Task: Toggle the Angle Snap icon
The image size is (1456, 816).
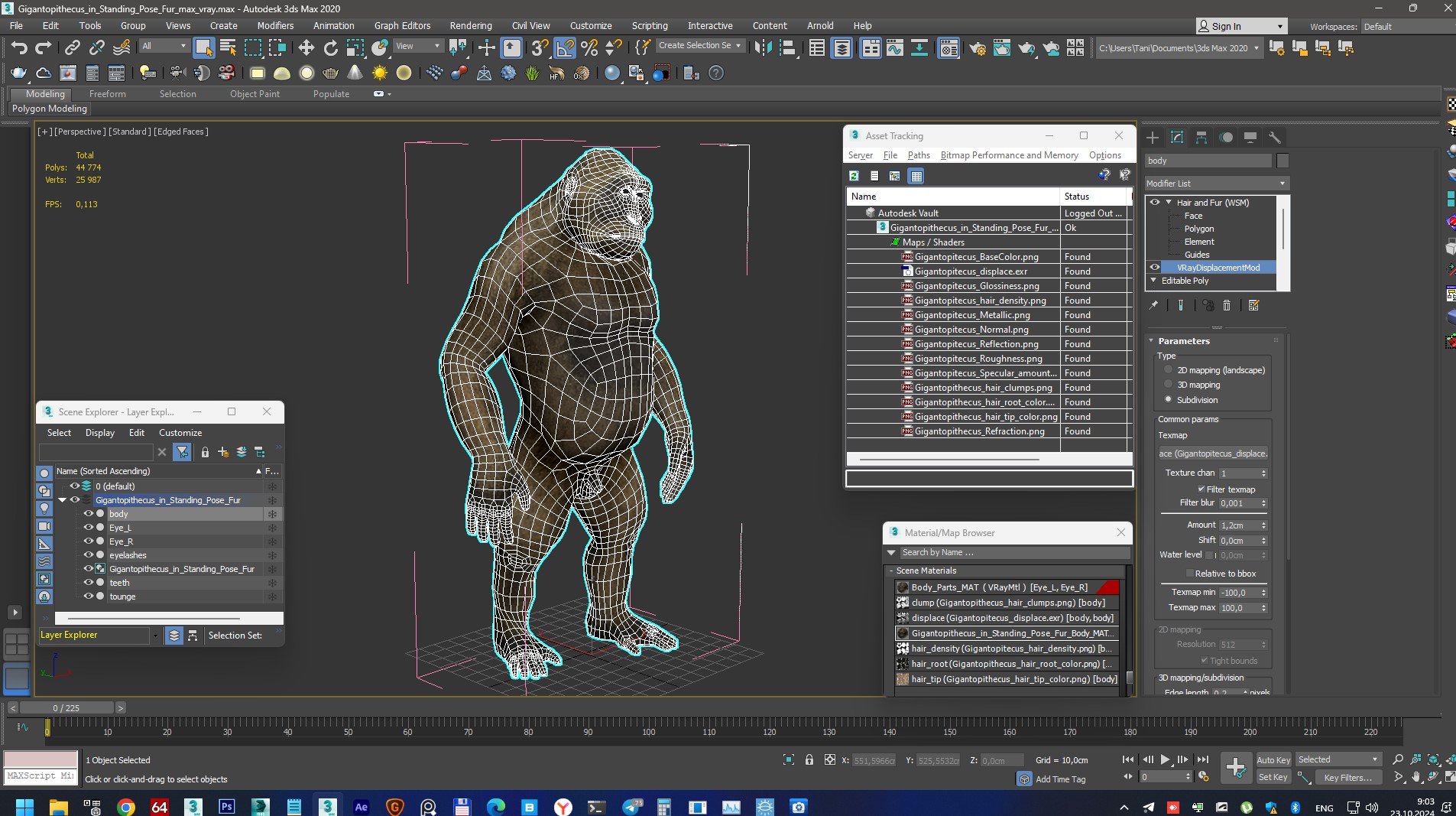Action: coord(564,48)
